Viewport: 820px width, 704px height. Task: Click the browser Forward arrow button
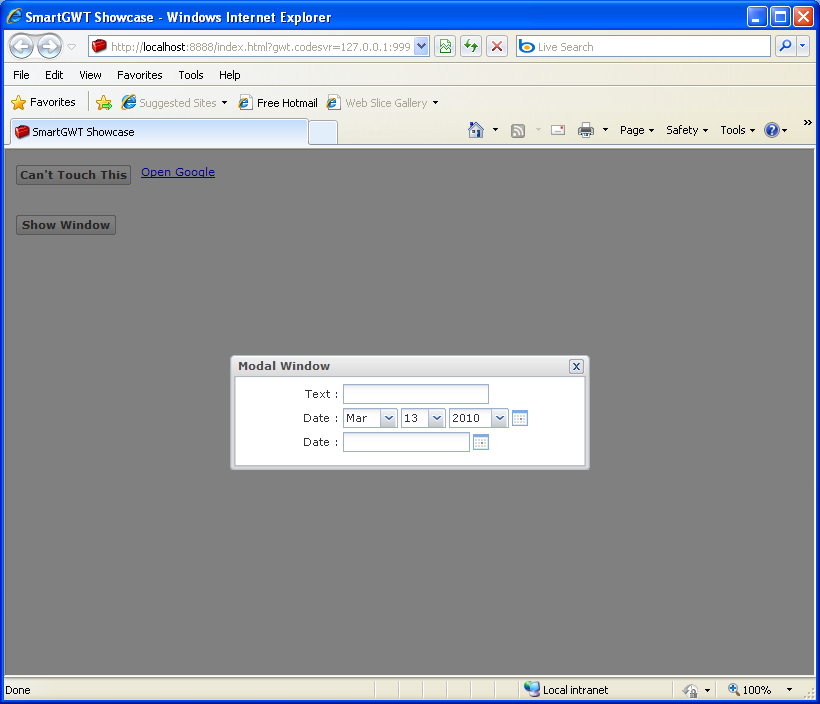(x=50, y=47)
